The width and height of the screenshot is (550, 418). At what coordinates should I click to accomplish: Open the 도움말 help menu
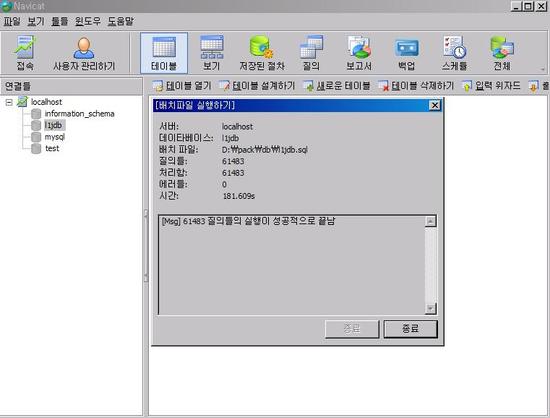tap(120, 21)
